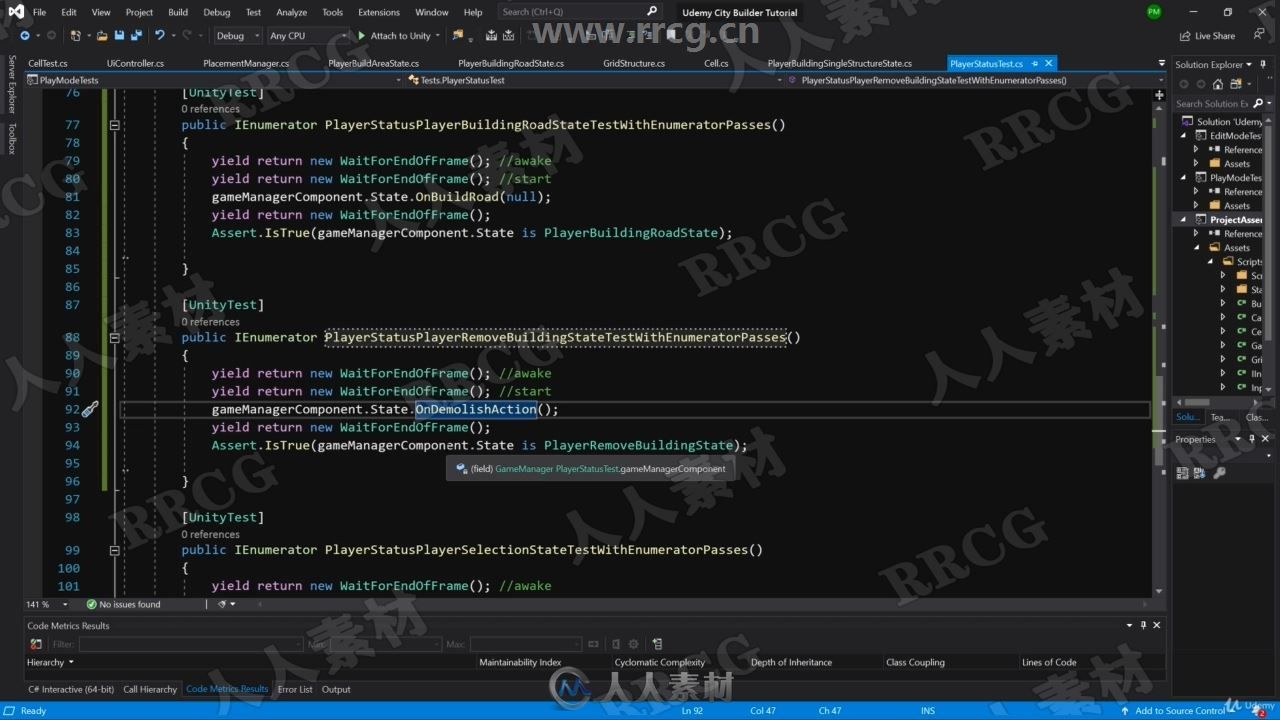Click the Save floppy disk icon

click(119, 36)
